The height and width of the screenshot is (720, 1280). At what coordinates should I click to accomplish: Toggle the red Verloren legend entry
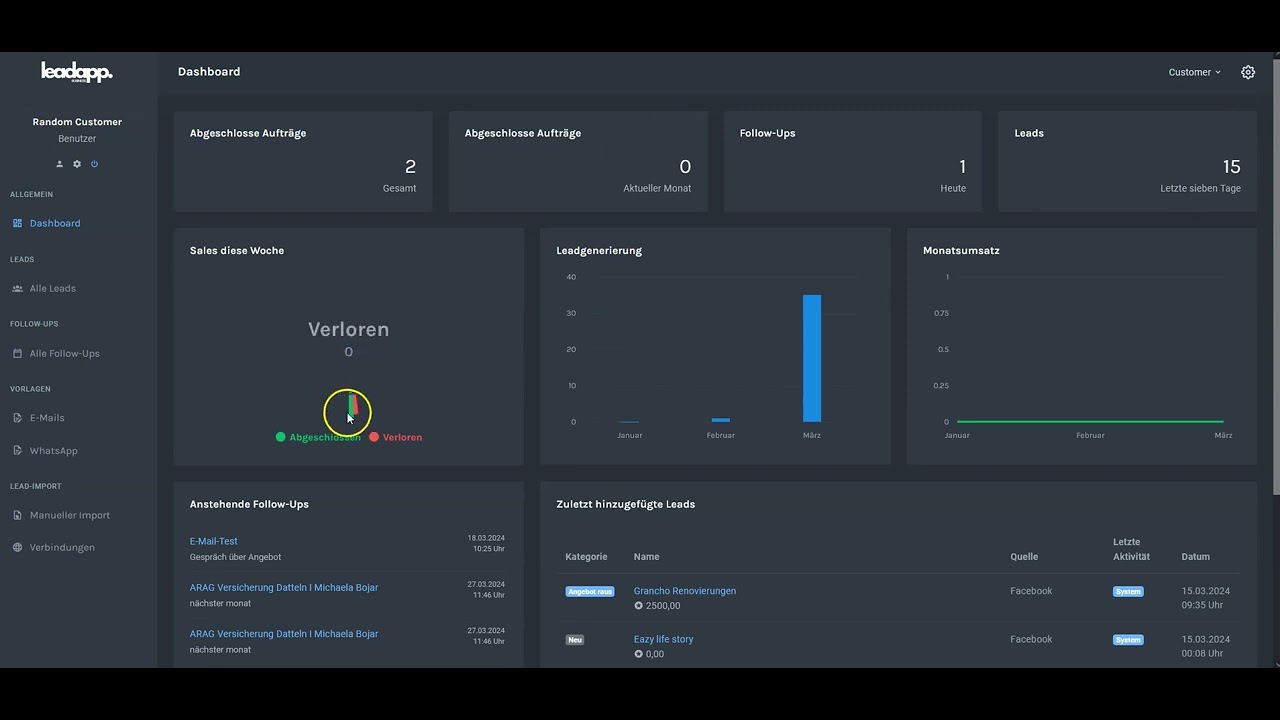tap(396, 437)
